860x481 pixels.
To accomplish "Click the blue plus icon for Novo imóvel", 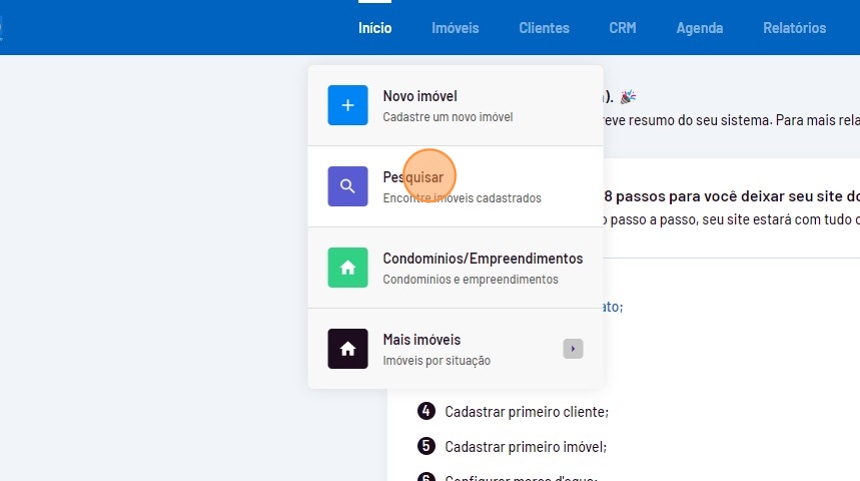I will click(x=347, y=105).
